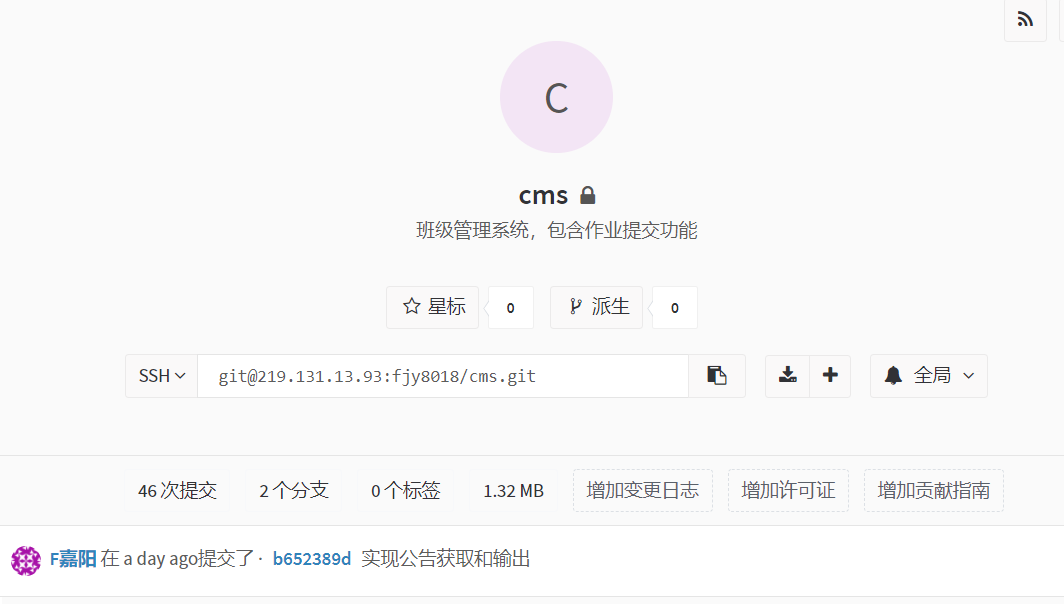Image resolution: width=1064 pixels, height=604 pixels.
Task: Click the cms project avatar
Action: tap(556, 97)
